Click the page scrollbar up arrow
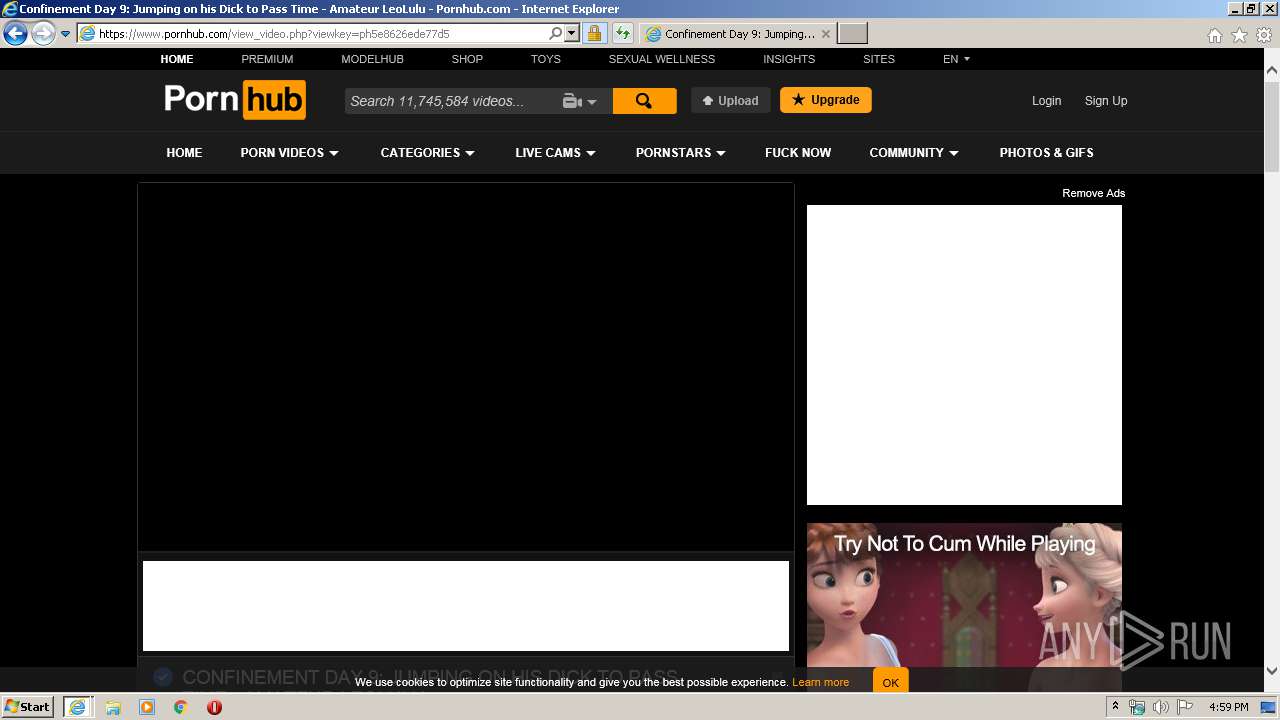1280x720 pixels. (1272, 71)
